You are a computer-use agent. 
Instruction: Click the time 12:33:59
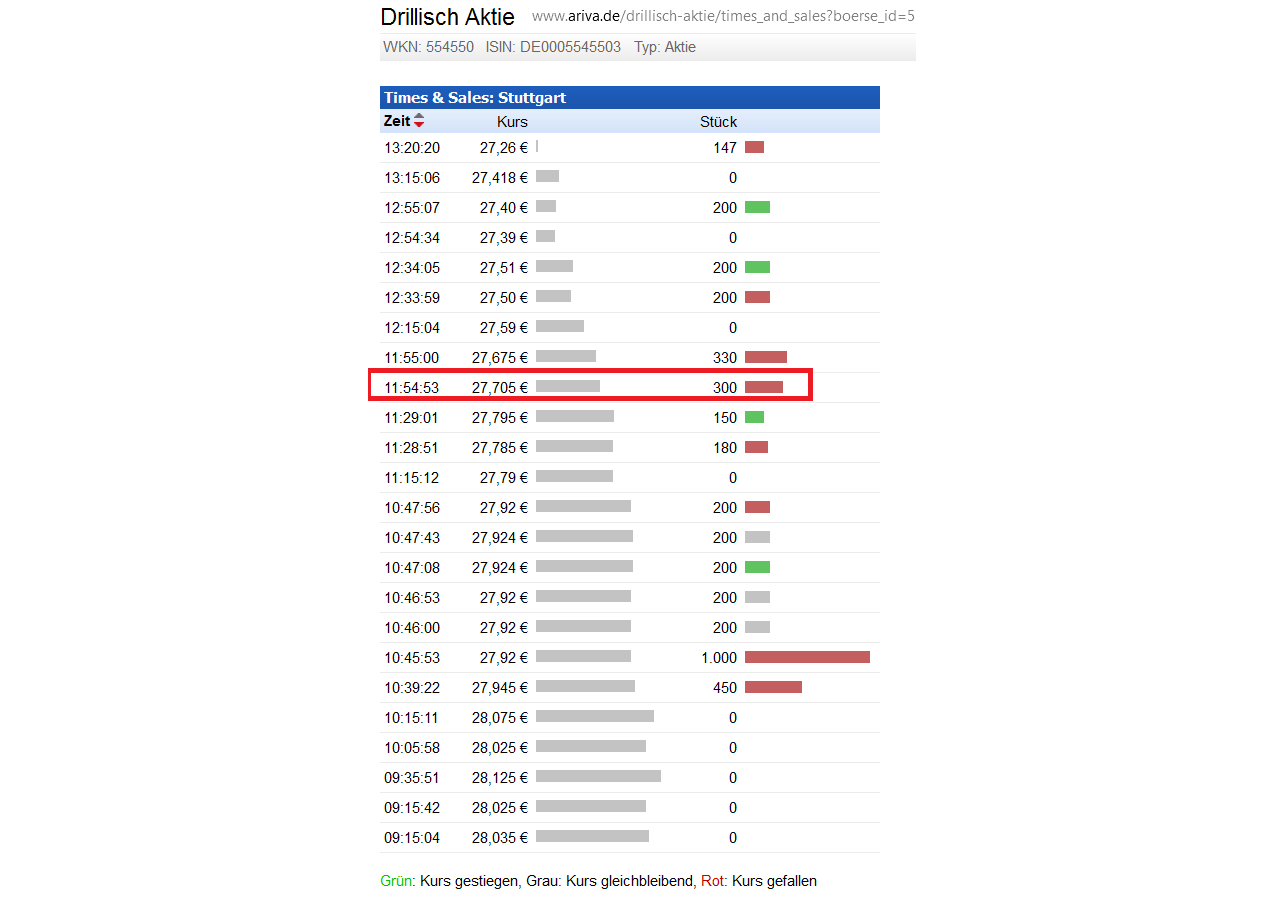click(412, 298)
